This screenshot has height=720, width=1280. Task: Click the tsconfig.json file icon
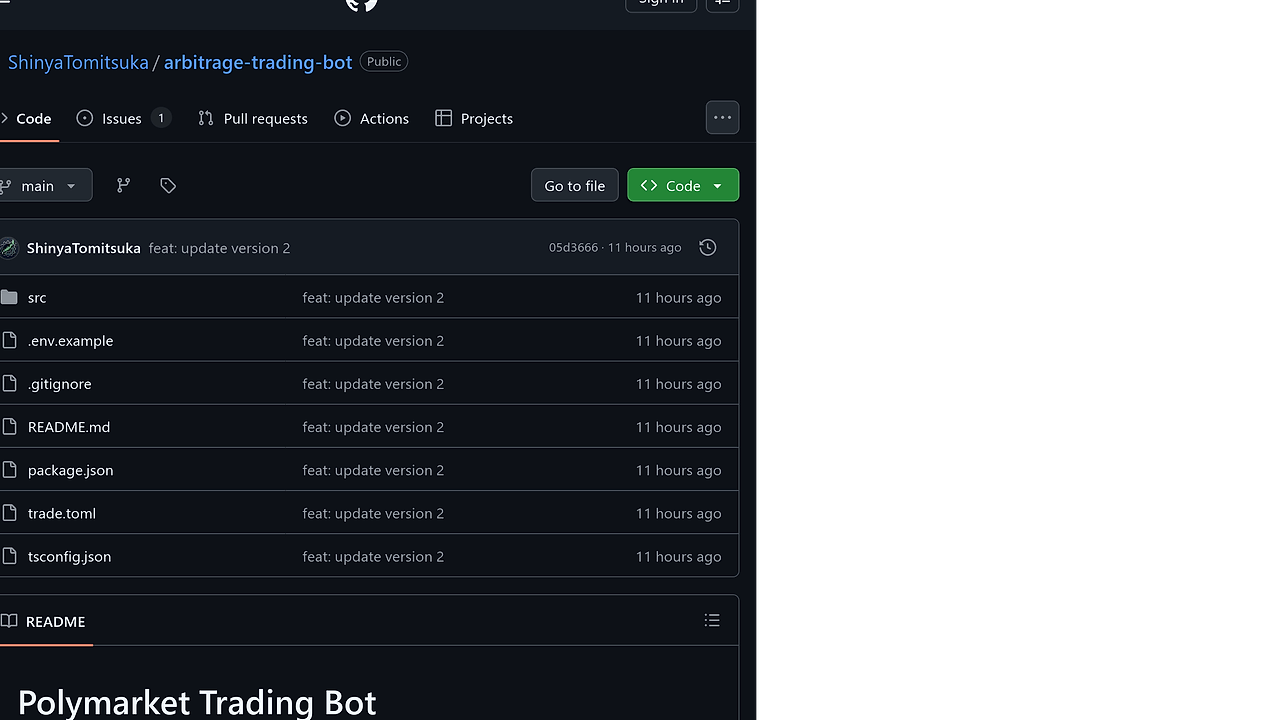point(9,556)
